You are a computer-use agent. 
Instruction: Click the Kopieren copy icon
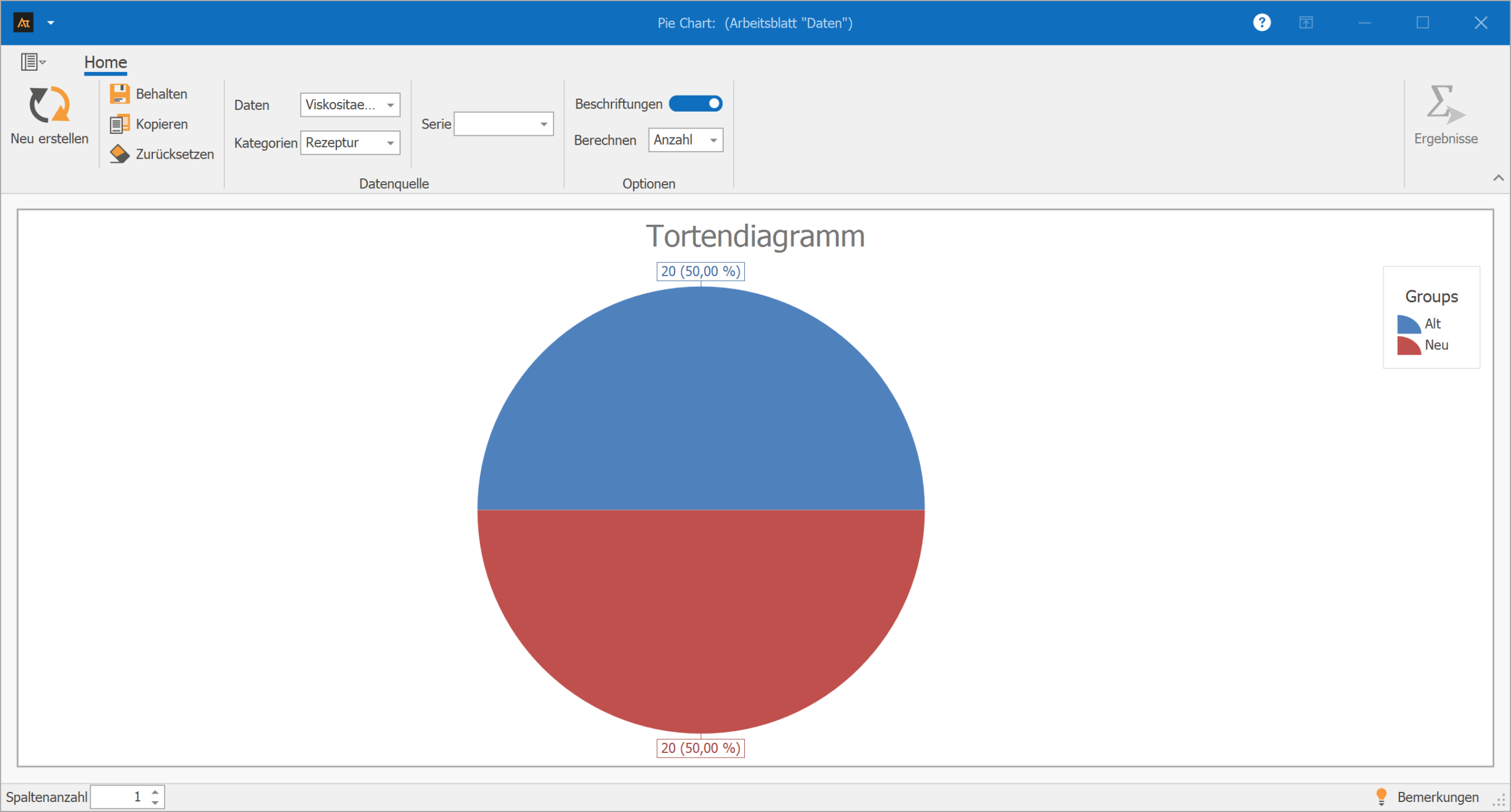tap(120, 124)
